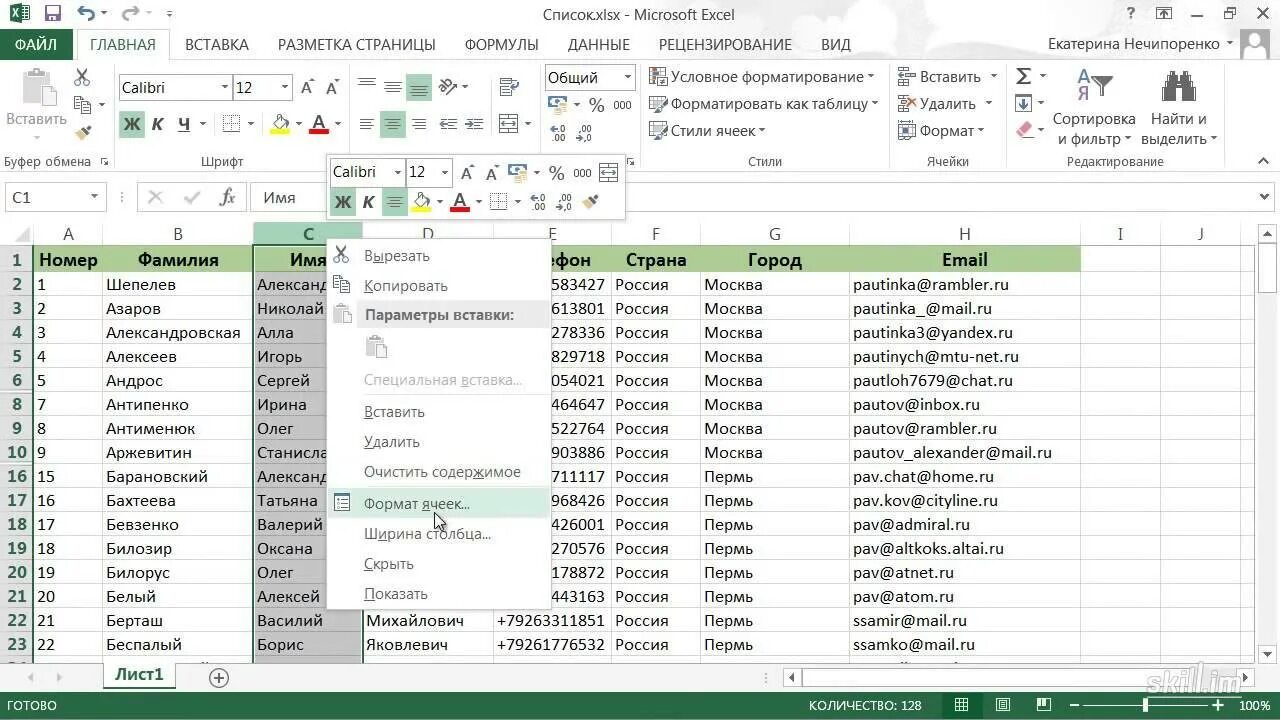Click Скрыть in the context menu
This screenshot has width=1280, height=720.
pyautogui.click(x=388, y=564)
